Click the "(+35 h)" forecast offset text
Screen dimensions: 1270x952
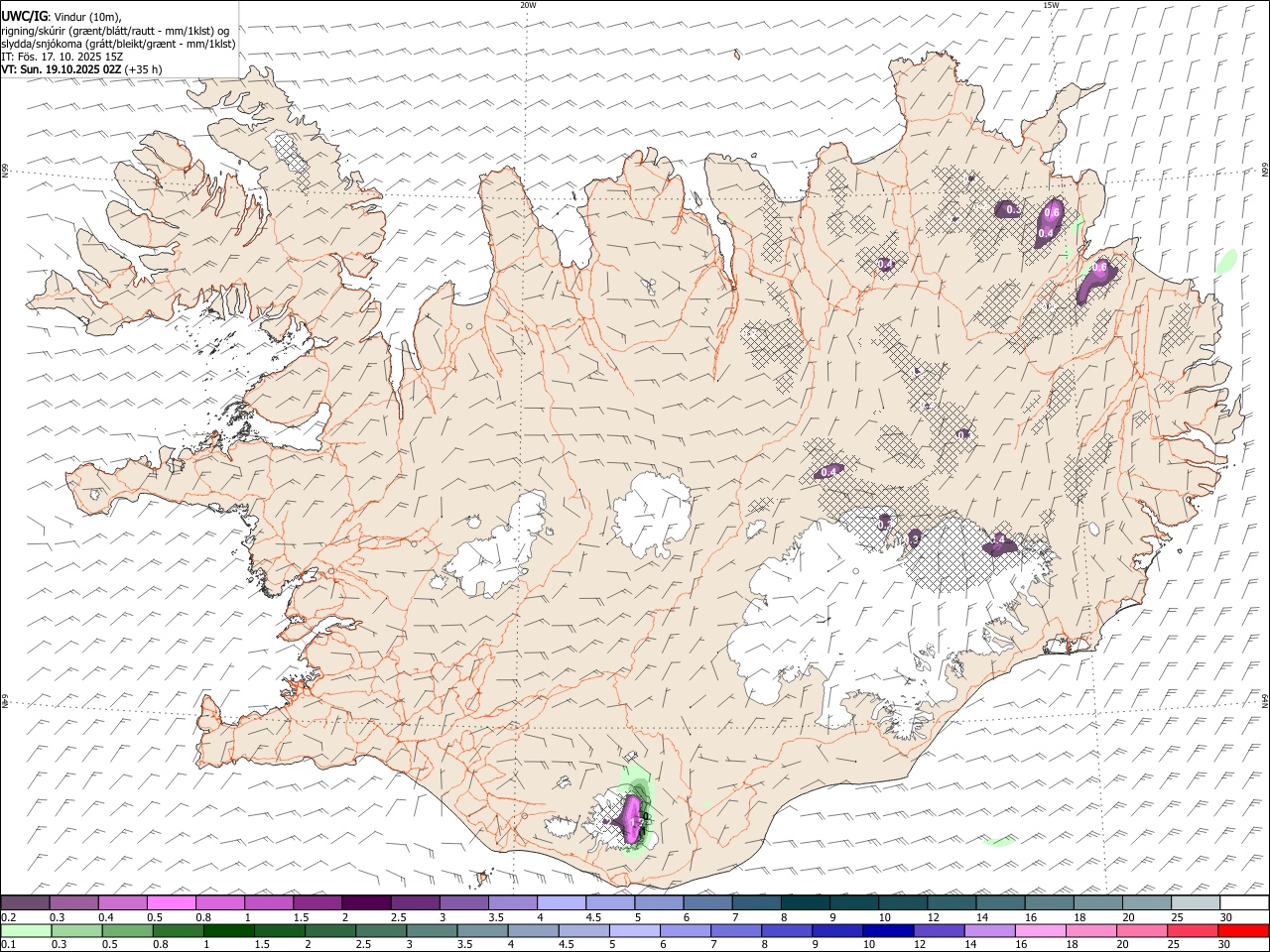(144, 69)
